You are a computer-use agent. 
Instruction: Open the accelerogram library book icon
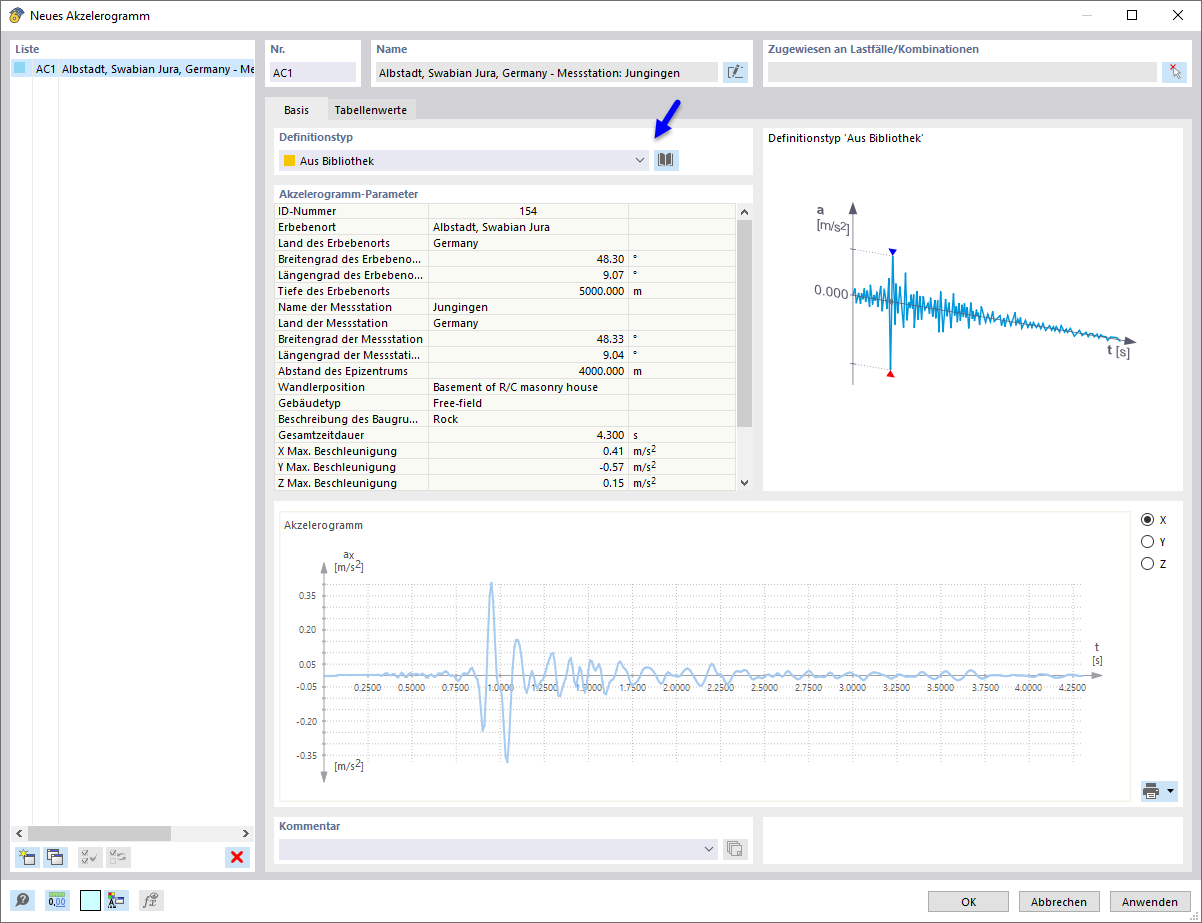click(666, 160)
